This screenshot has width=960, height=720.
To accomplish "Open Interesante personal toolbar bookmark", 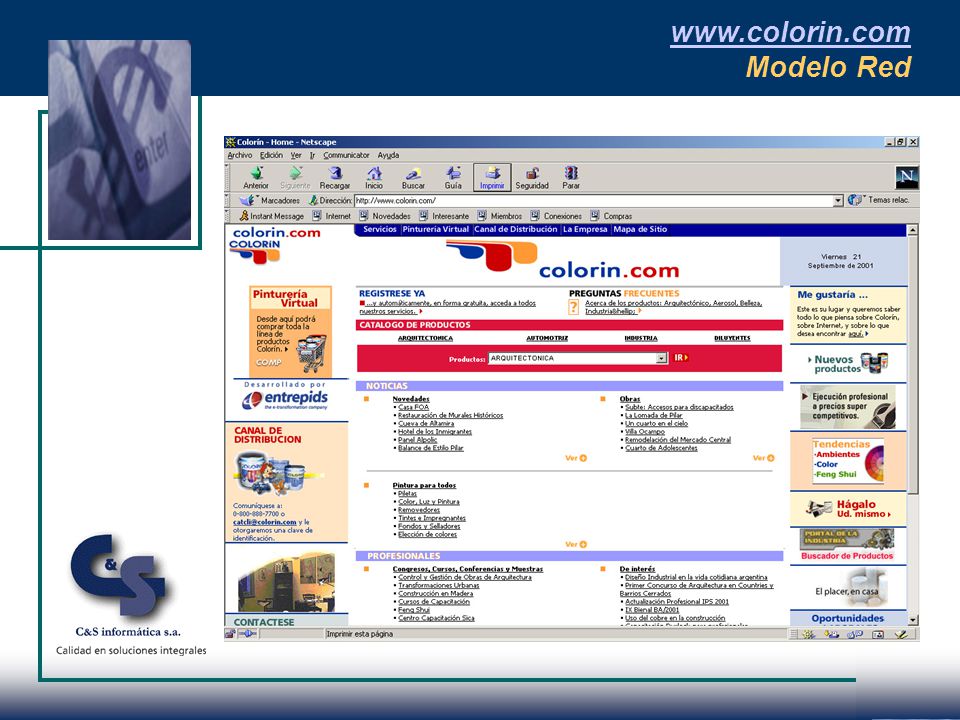I will pyautogui.click(x=444, y=216).
